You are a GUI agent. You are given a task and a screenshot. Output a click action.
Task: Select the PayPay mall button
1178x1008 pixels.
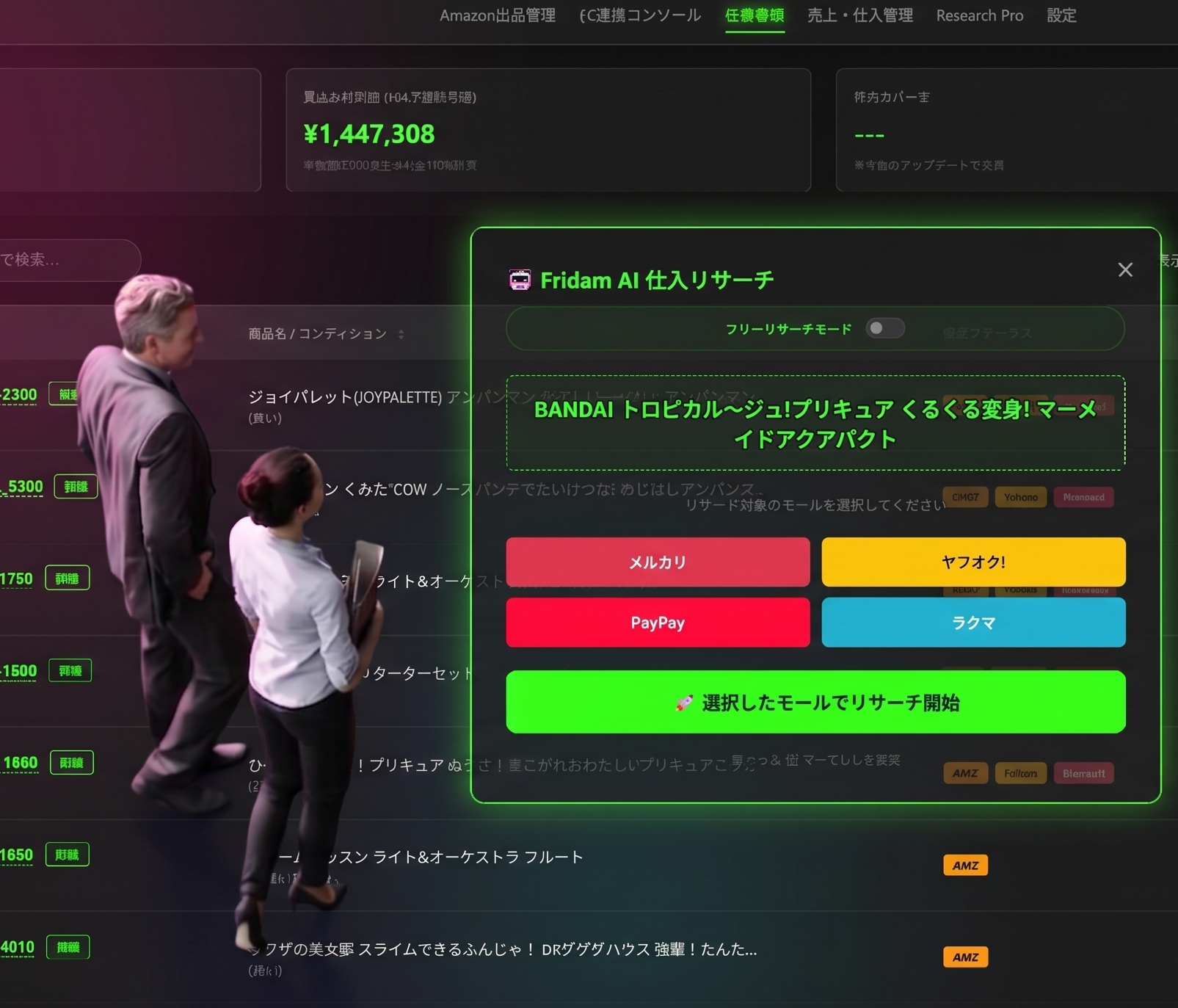point(658,623)
